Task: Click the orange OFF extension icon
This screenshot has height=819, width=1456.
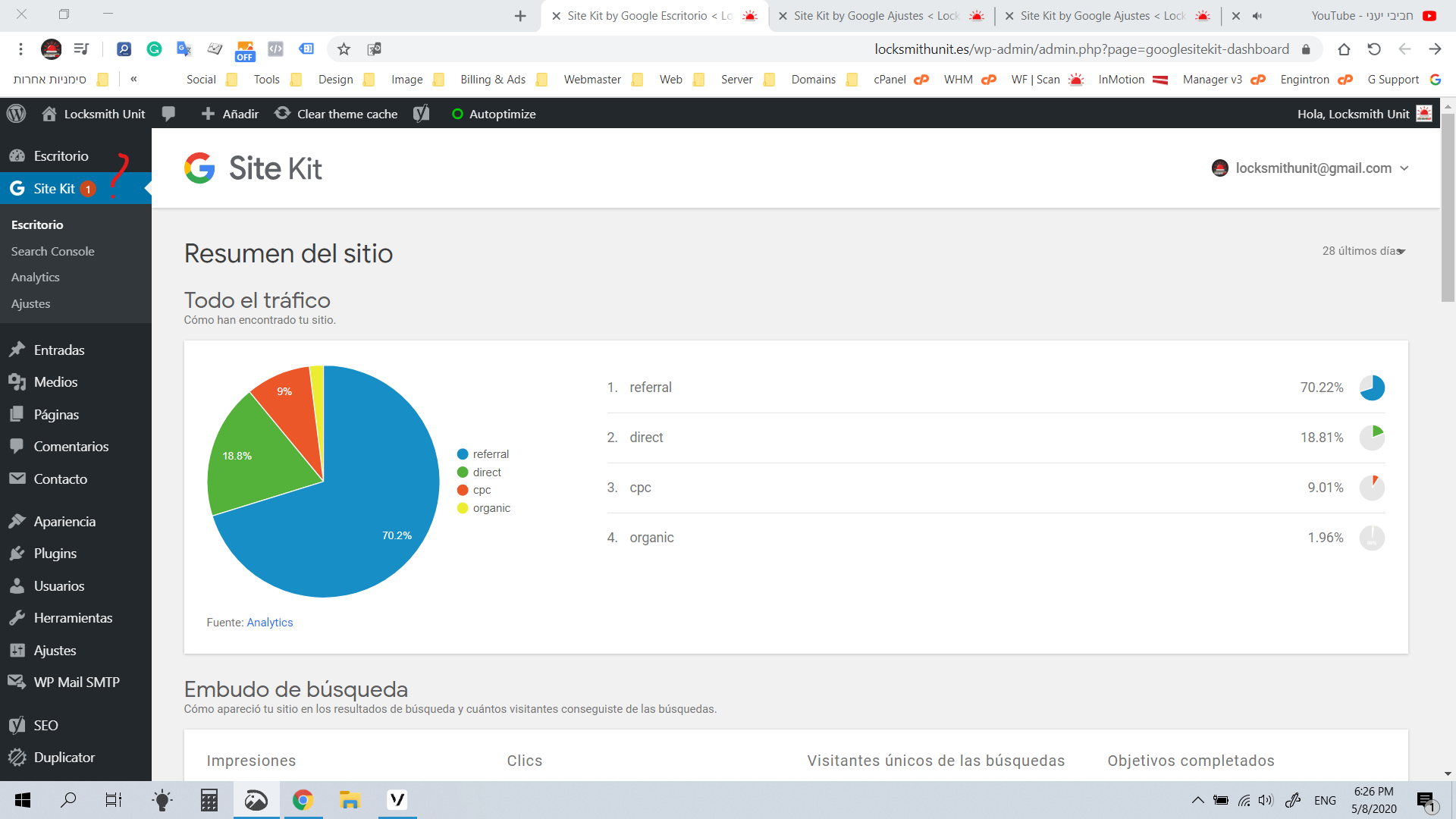Action: [245, 51]
